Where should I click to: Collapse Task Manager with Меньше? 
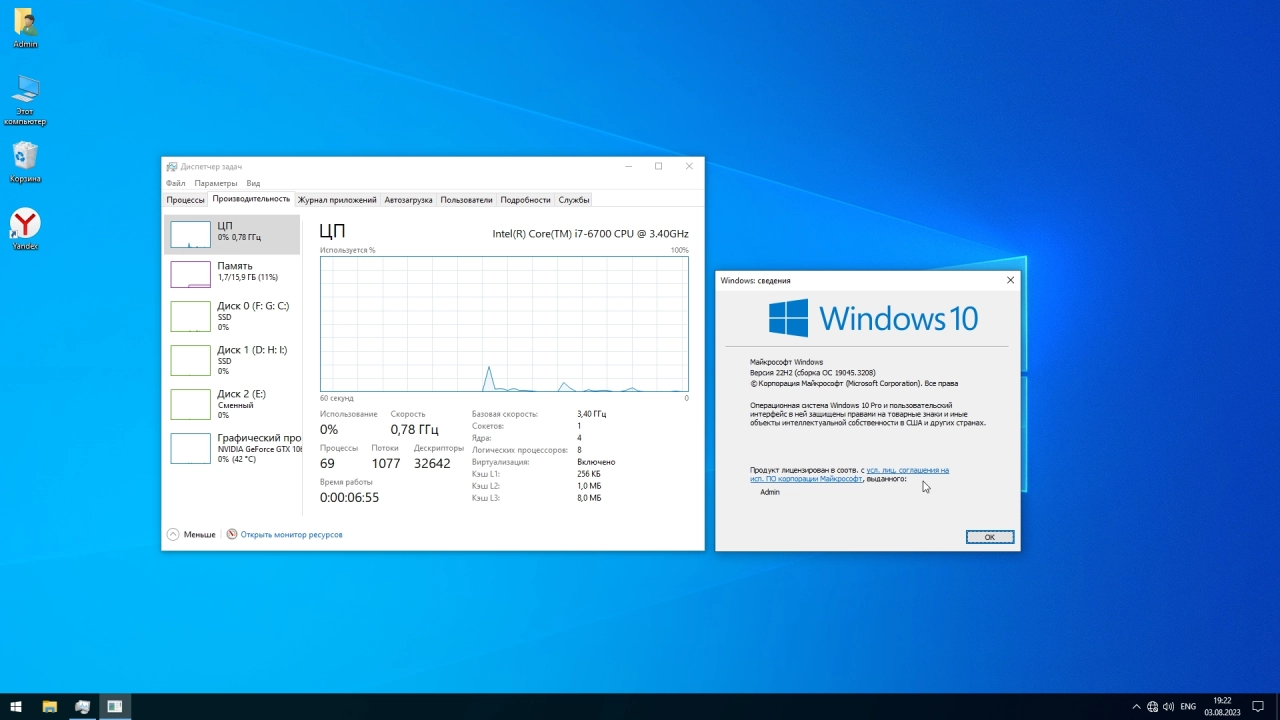(x=191, y=534)
